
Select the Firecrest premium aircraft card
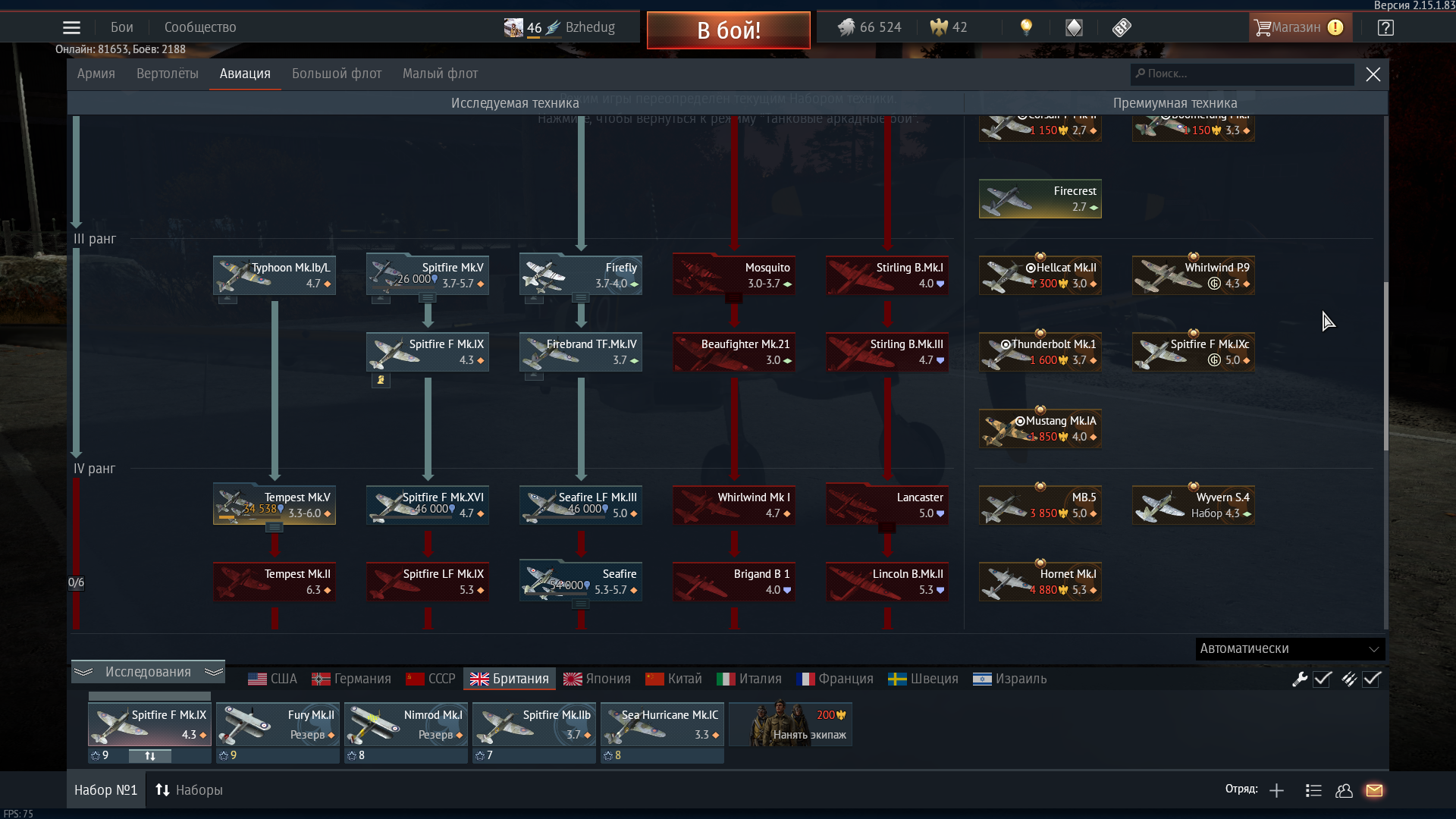tap(1040, 199)
